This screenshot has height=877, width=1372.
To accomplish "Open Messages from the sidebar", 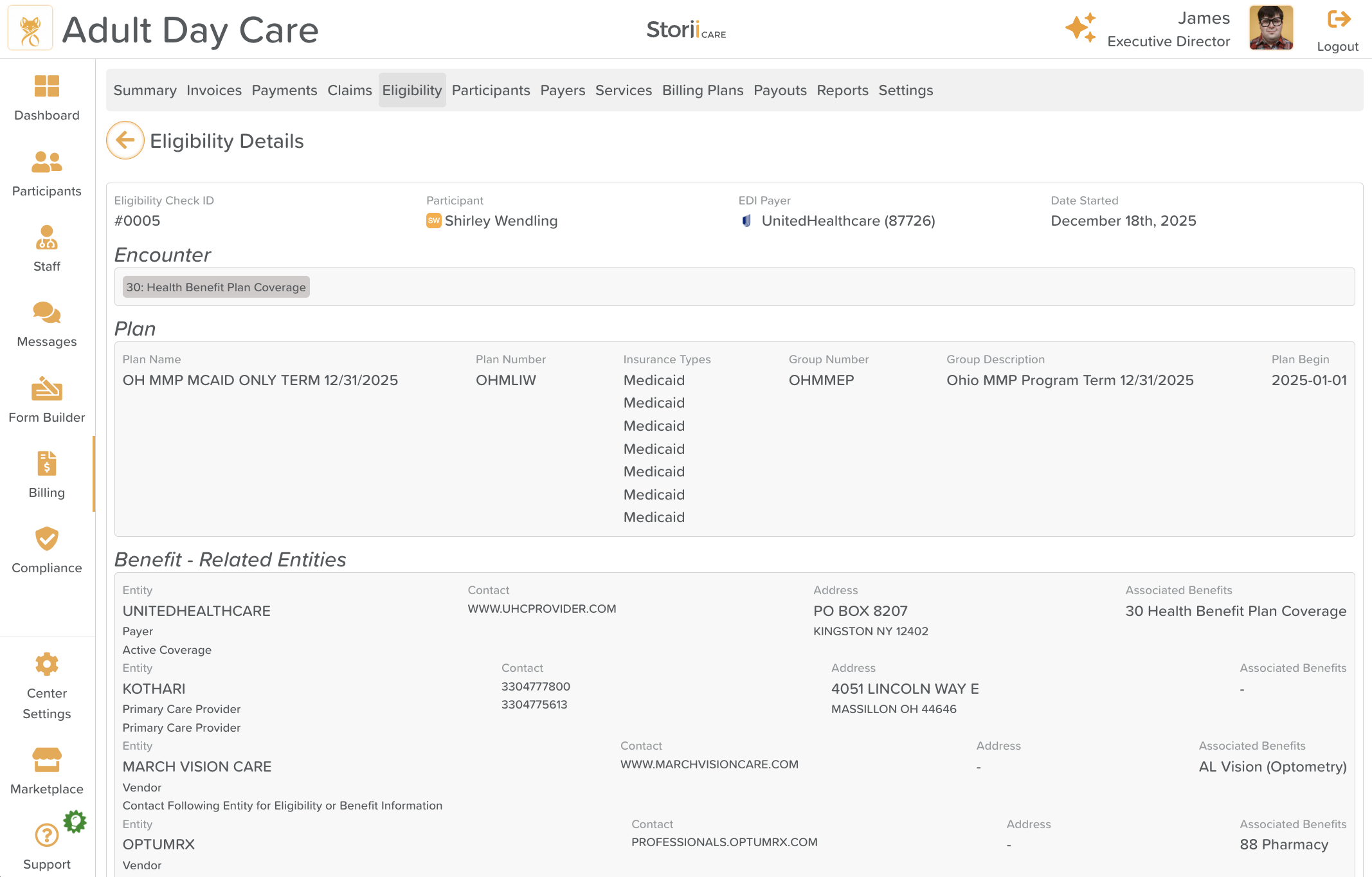I will [x=46, y=313].
